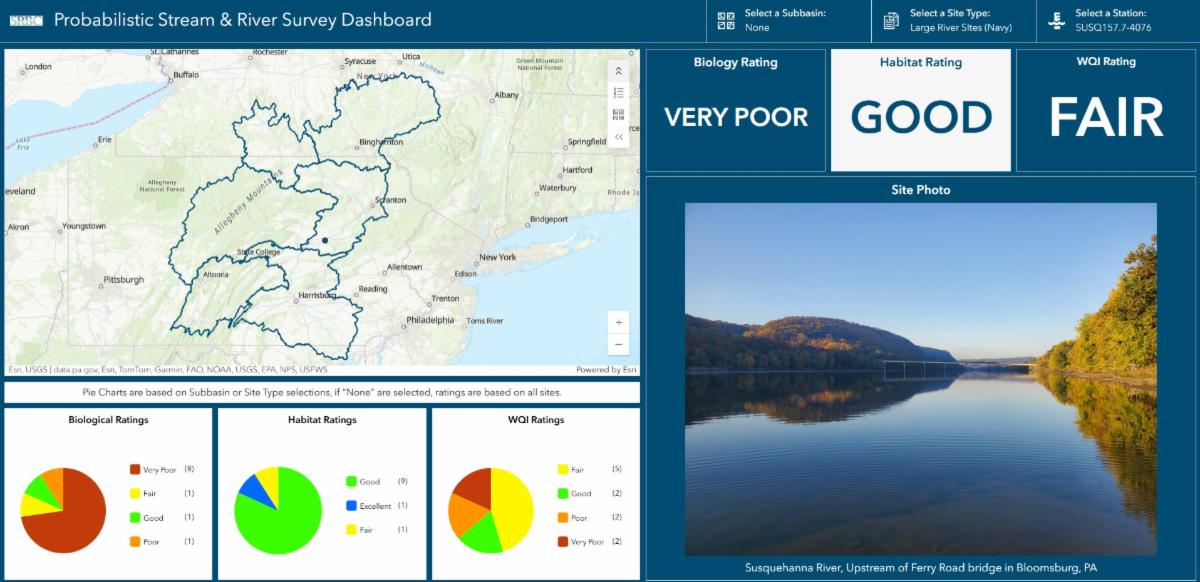Click the 'New York' city label on the map

[497, 257]
